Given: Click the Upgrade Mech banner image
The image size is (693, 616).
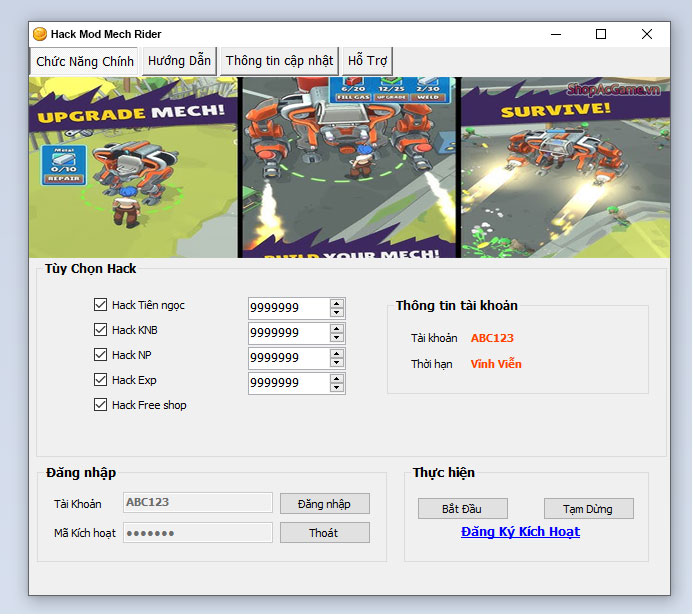Looking at the screenshot, I should (x=133, y=167).
